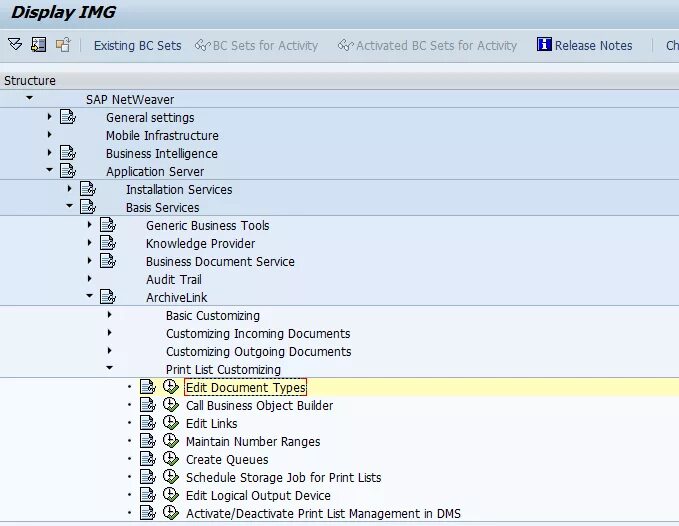Open documentation icon for General settings

click(x=68, y=118)
